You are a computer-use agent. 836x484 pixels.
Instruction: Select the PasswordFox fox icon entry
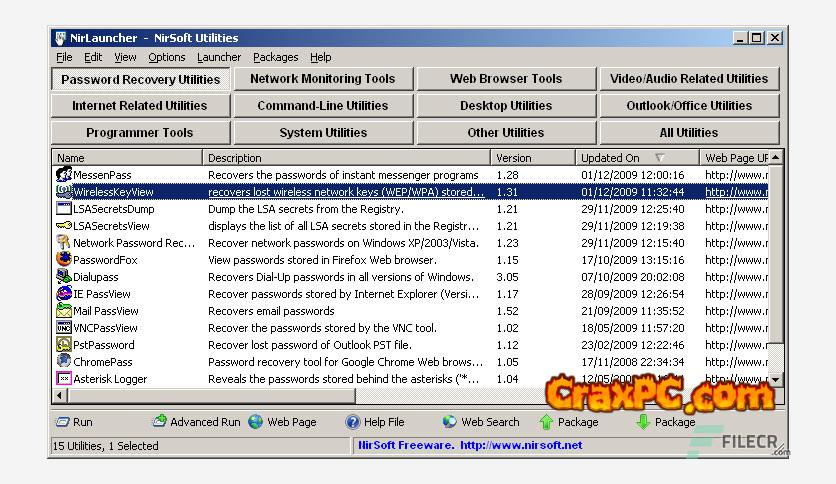point(64,260)
